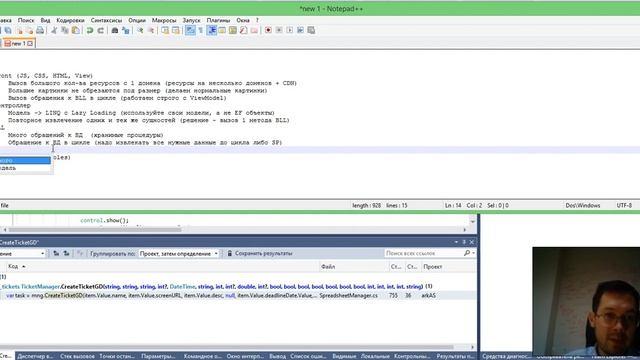Click the Zoom In toolbar icon
This screenshot has width=640, height=360.
coord(140,30)
